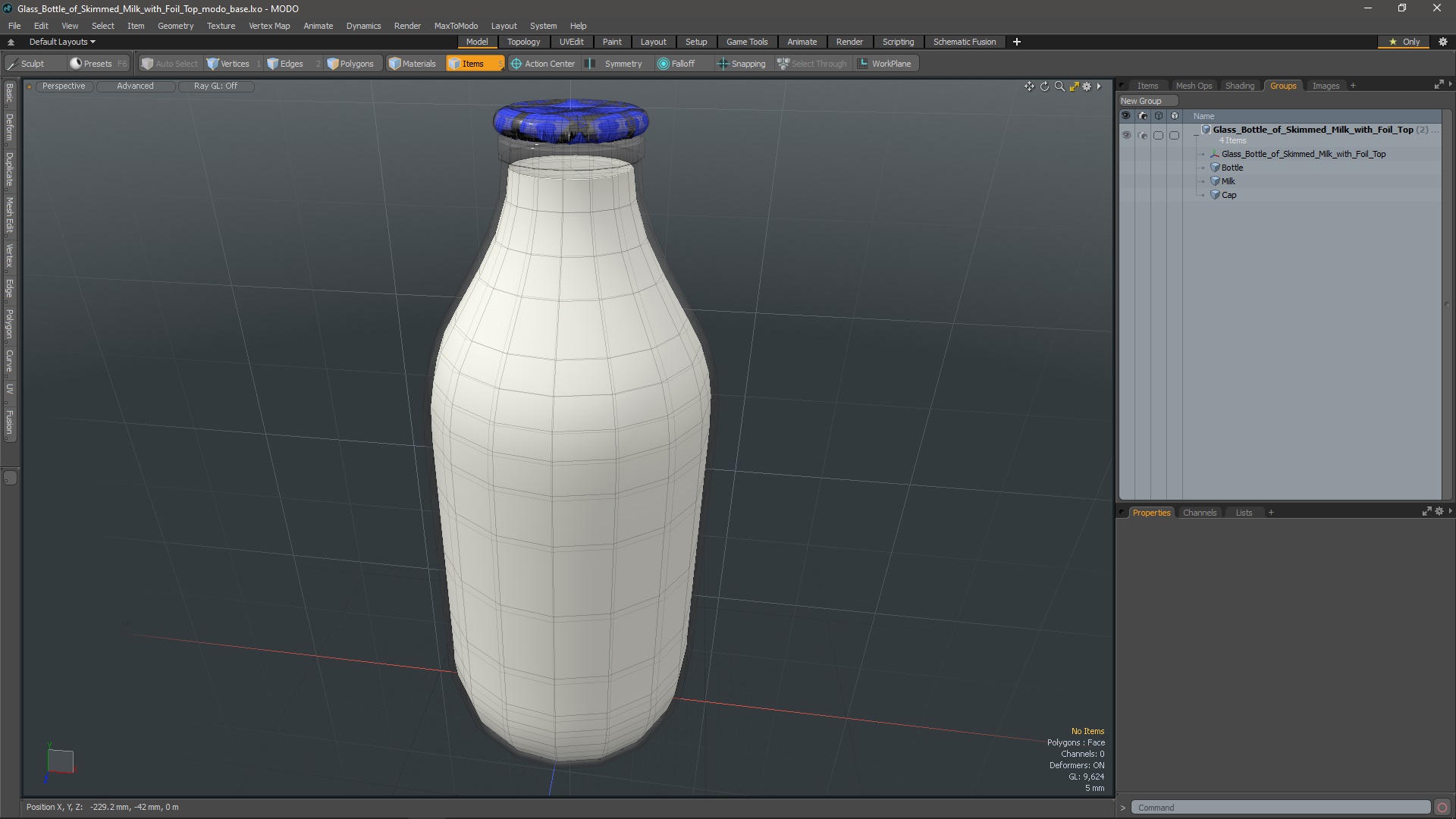
Task: Click the New Group button
Action: (1148, 101)
